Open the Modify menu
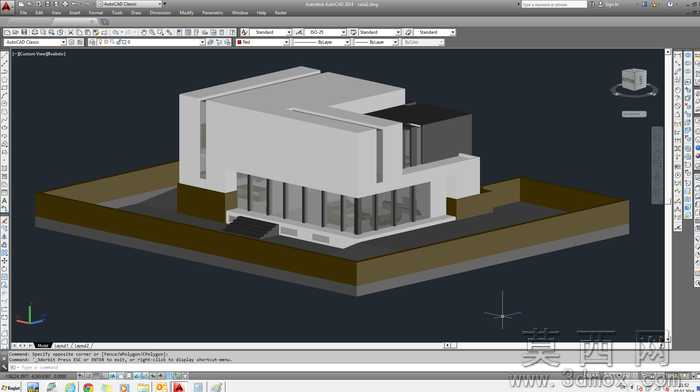Viewport: 700px width, 392px height. tap(186, 13)
